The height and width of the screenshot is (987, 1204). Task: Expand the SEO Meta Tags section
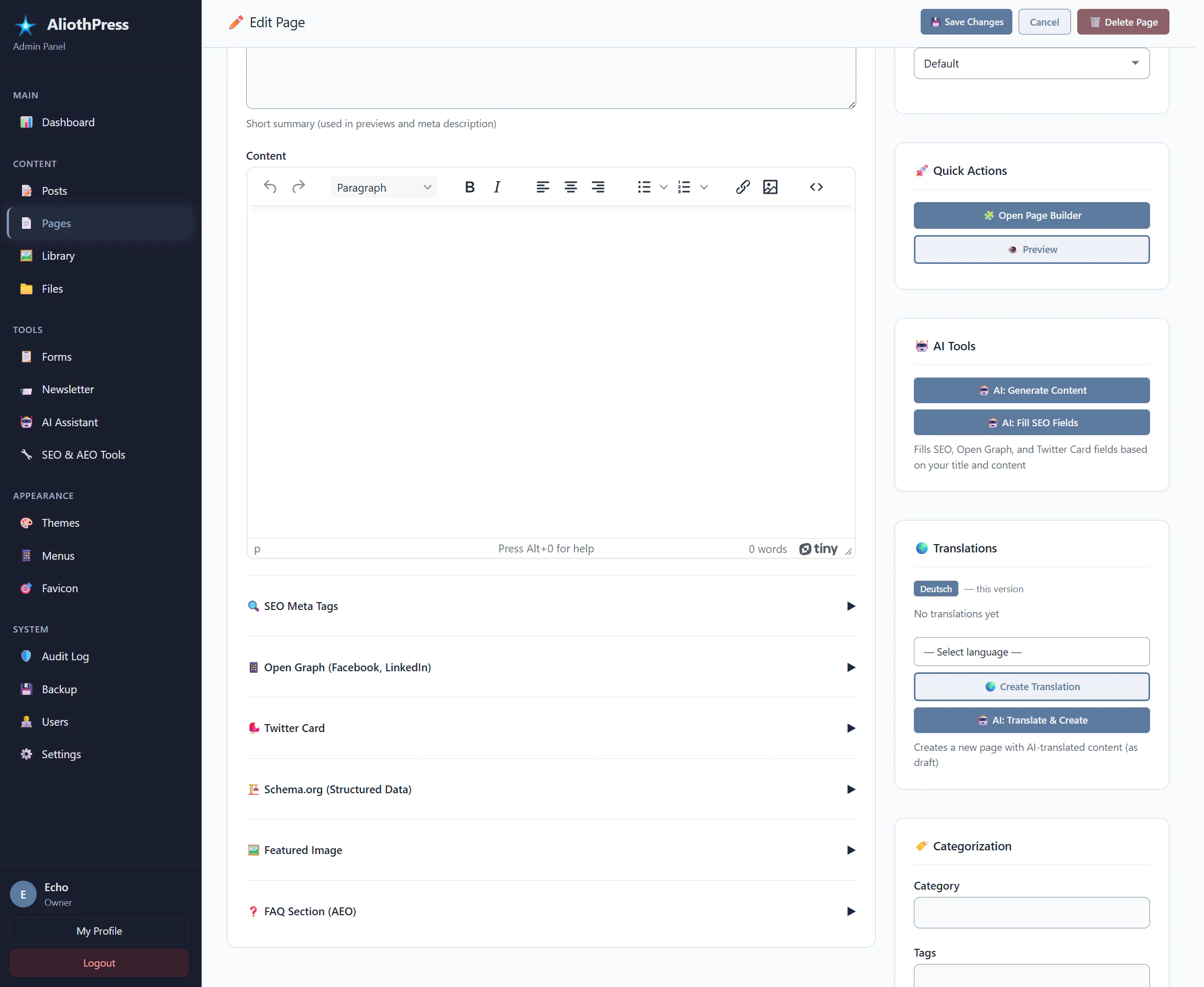click(550, 606)
